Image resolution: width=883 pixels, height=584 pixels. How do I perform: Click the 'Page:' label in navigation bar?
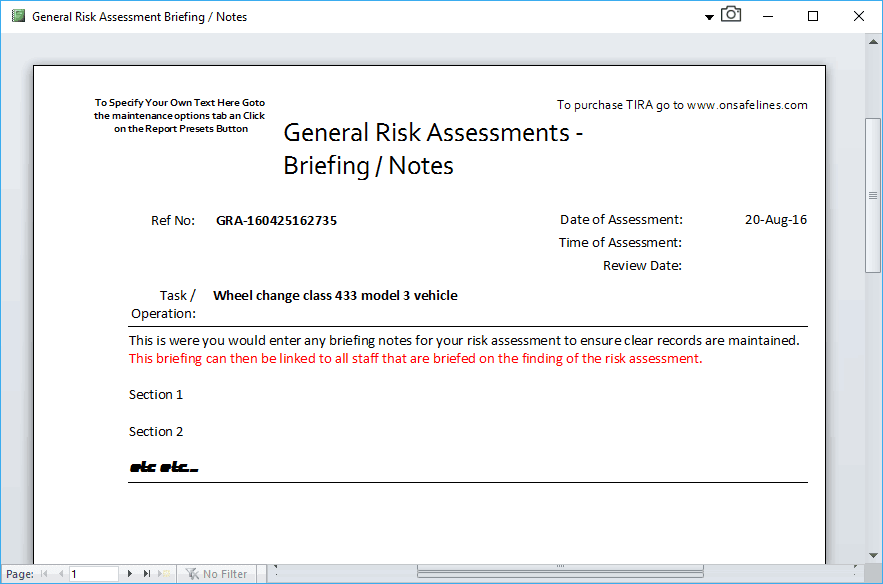point(20,574)
